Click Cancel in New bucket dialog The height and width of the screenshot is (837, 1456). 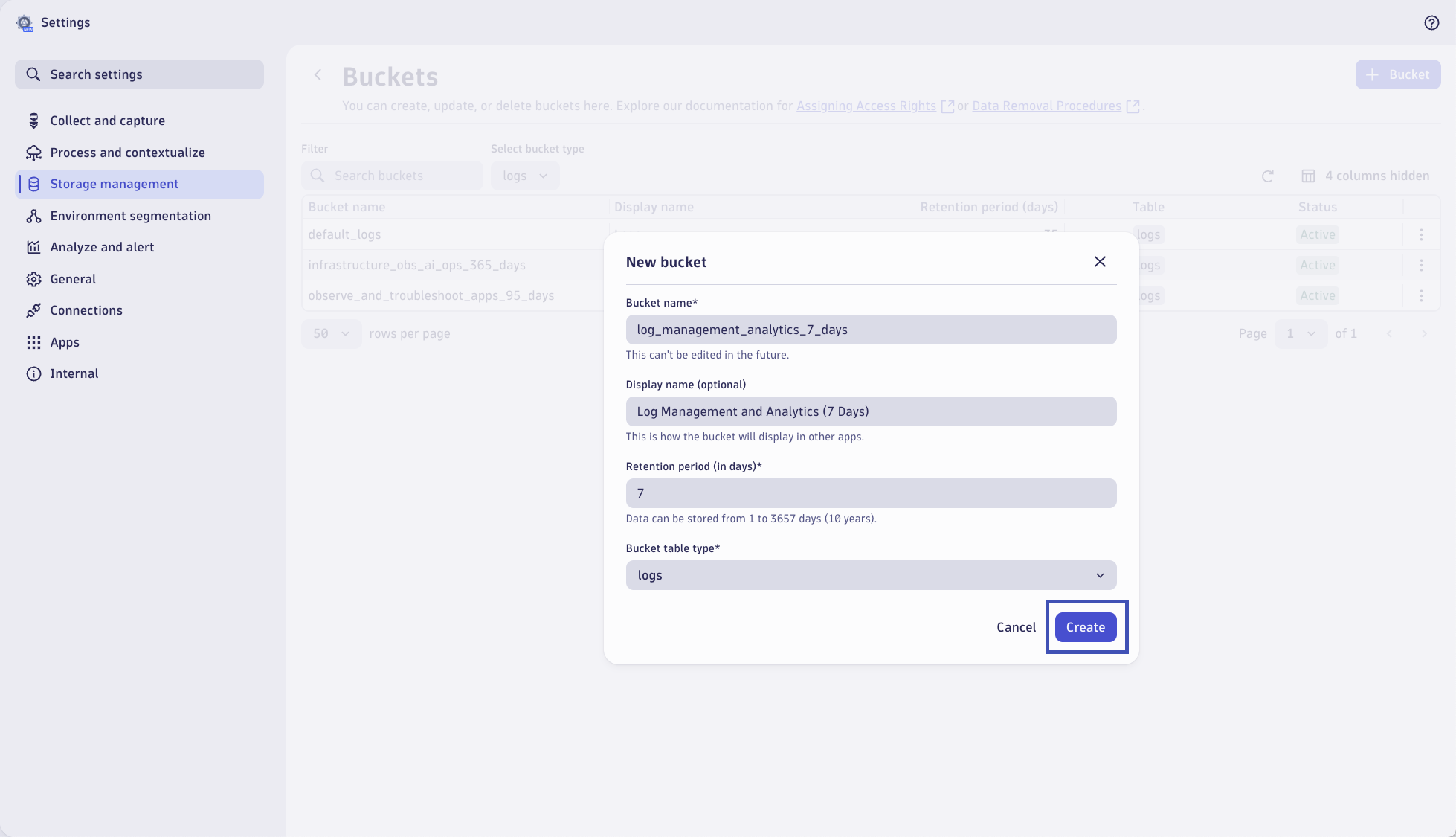coord(1016,627)
